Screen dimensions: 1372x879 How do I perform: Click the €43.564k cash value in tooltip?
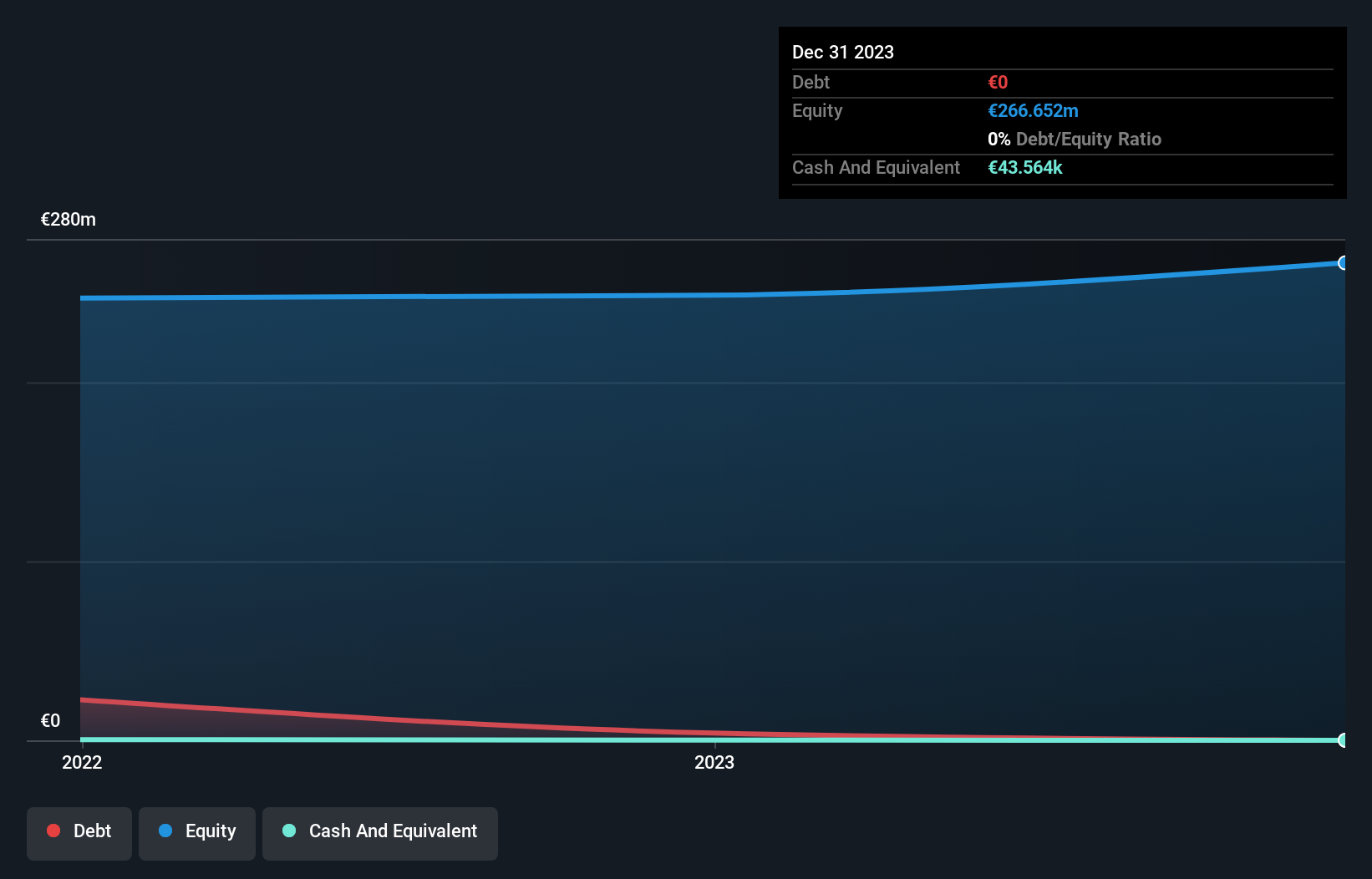(1025, 168)
